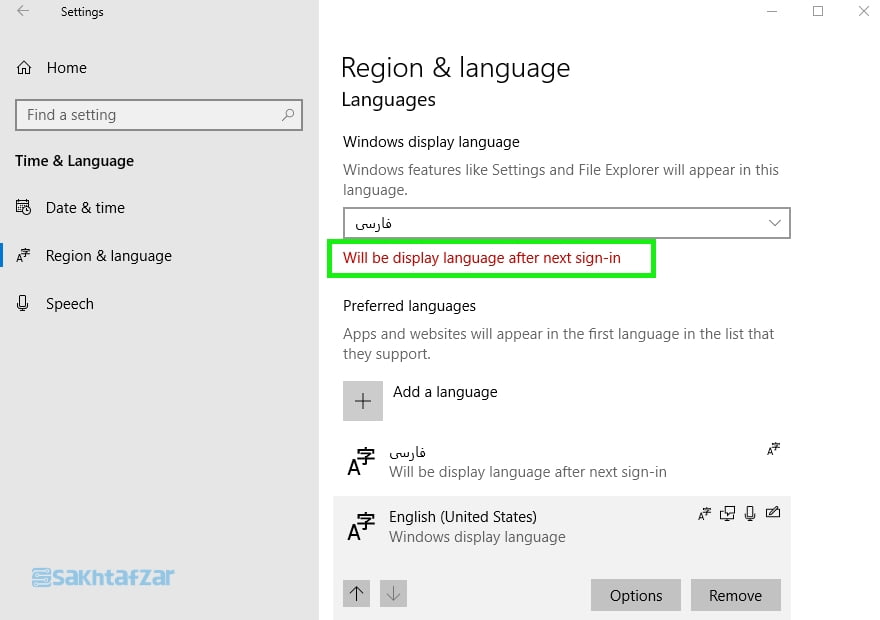880x620 pixels.
Task: Click the display language icon beside فارسی
Action: tap(773, 450)
